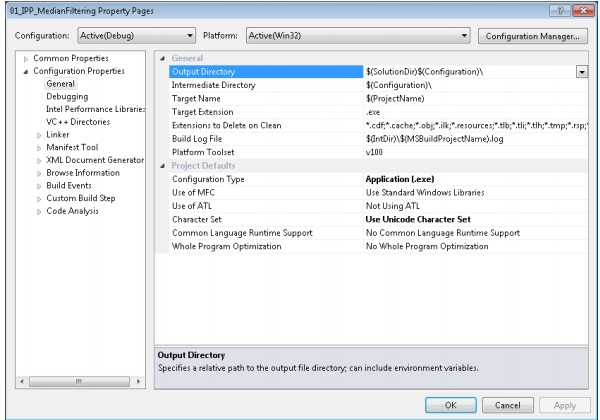Image resolution: width=600 pixels, height=420 pixels.
Task: Collapse the Configuration Properties tree node
Action: coord(26,72)
